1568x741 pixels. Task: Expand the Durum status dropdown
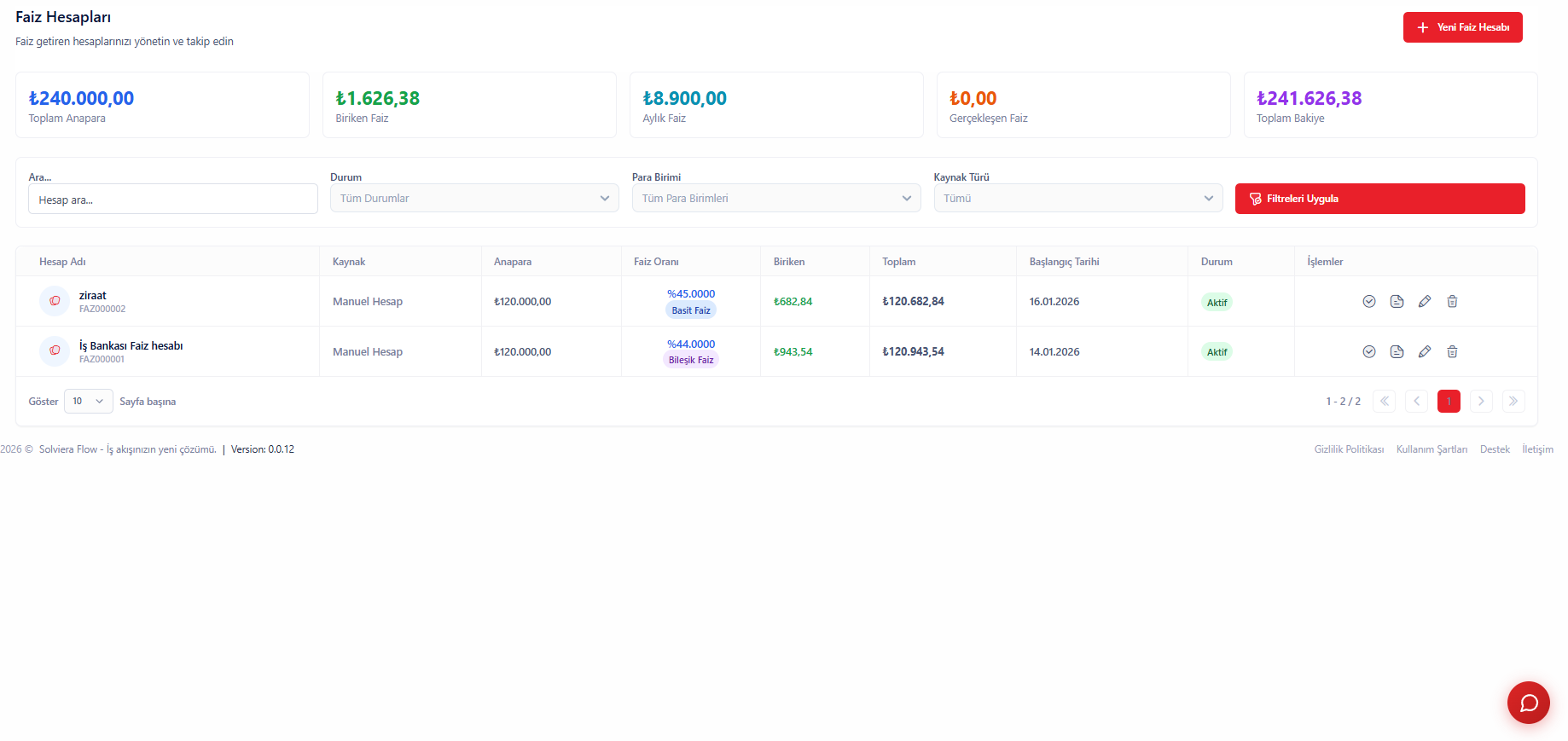[474, 199]
